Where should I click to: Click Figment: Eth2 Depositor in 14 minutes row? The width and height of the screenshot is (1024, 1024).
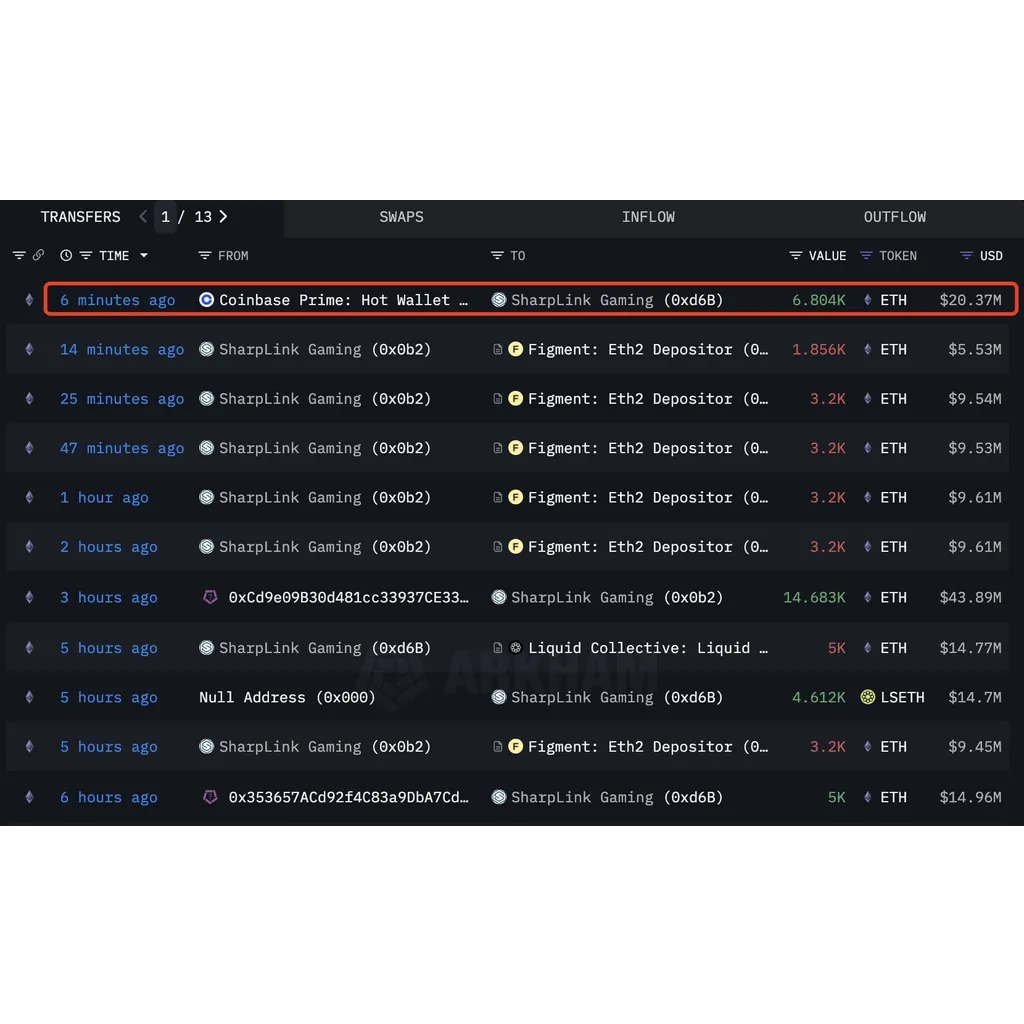(x=648, y=349)
